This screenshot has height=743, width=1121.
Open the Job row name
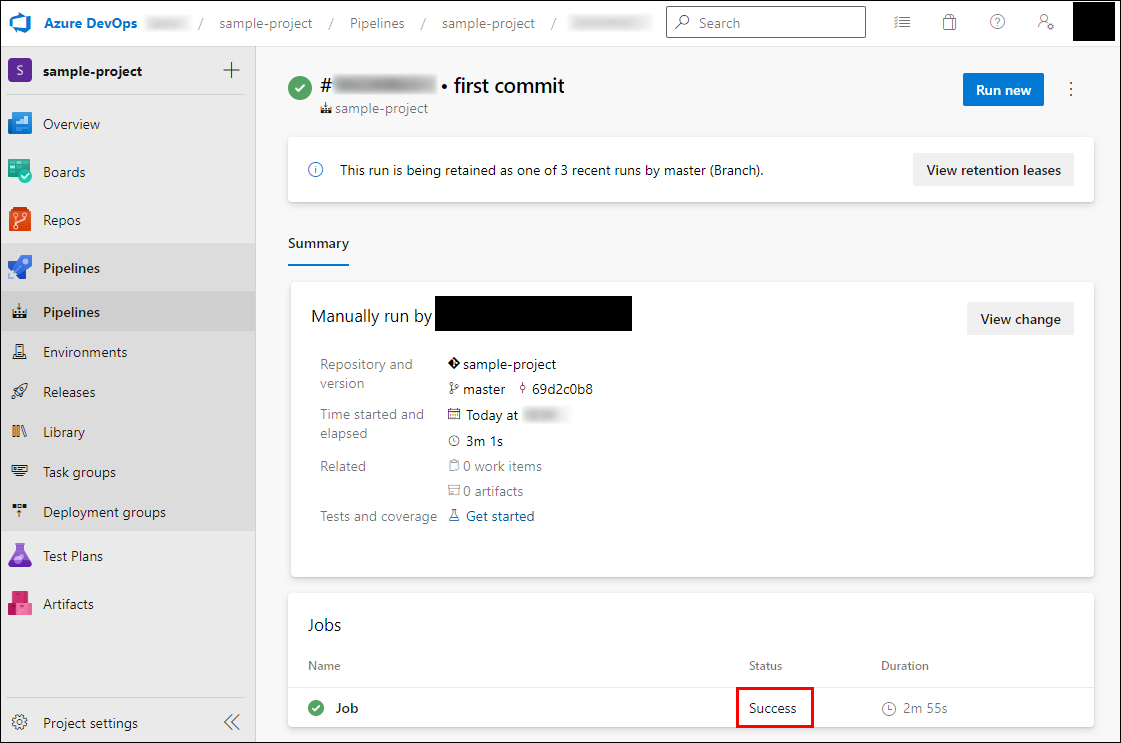[347, 708]
